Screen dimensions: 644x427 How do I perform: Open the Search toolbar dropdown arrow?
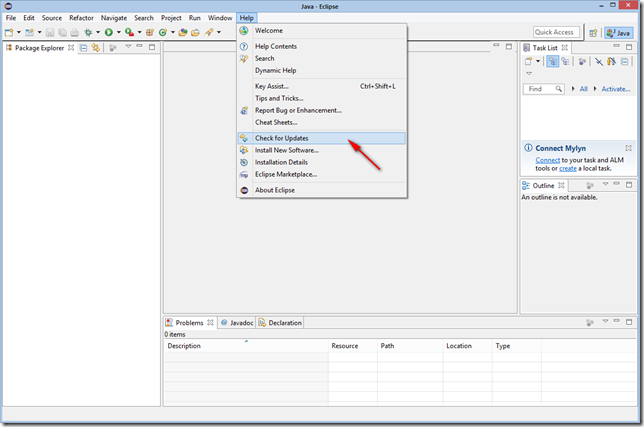point(219,32)
